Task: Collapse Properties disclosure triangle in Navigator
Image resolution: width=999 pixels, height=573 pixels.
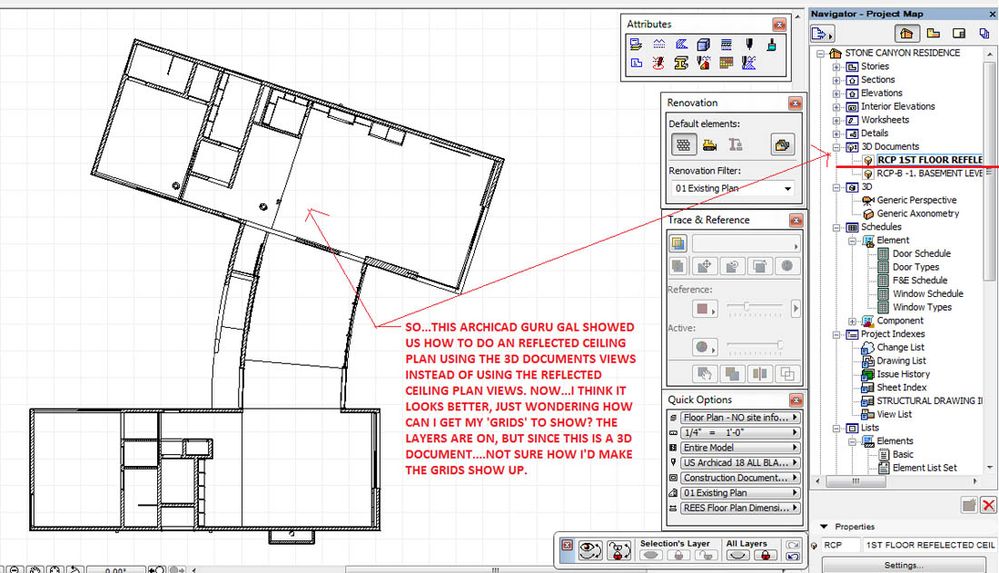Action: tap(823, 526)
